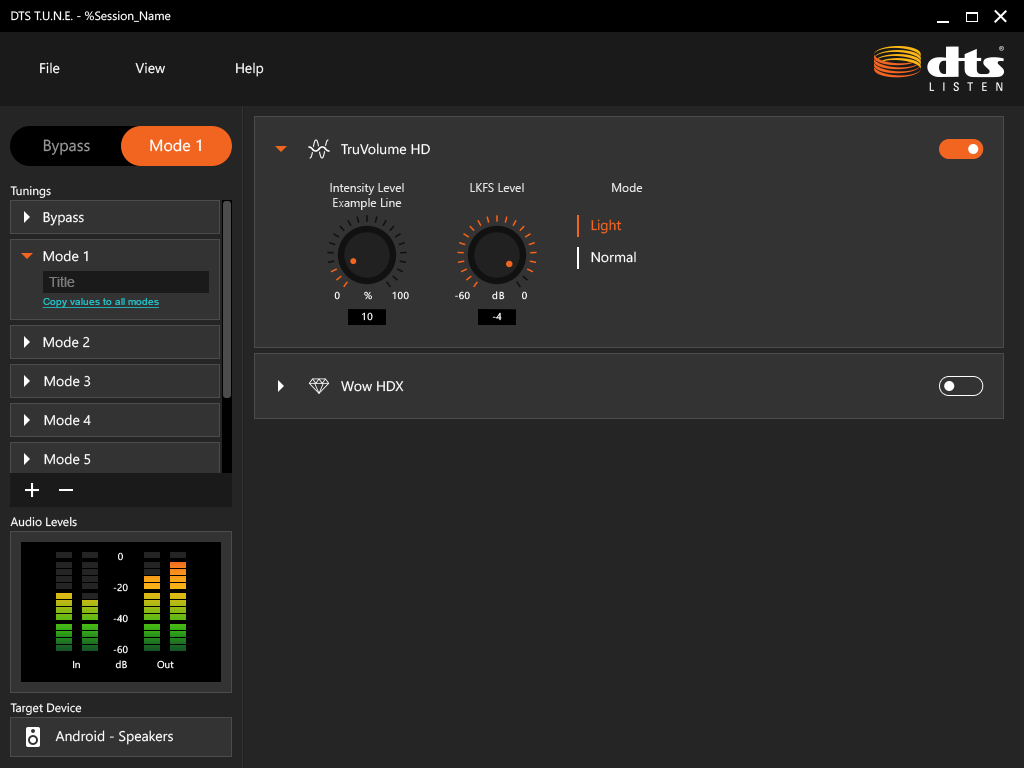Switch to Mode 1 in the top toggle
Image resolution: width=1024 pixels, height=768 pixels.
(x=176, y=146)
